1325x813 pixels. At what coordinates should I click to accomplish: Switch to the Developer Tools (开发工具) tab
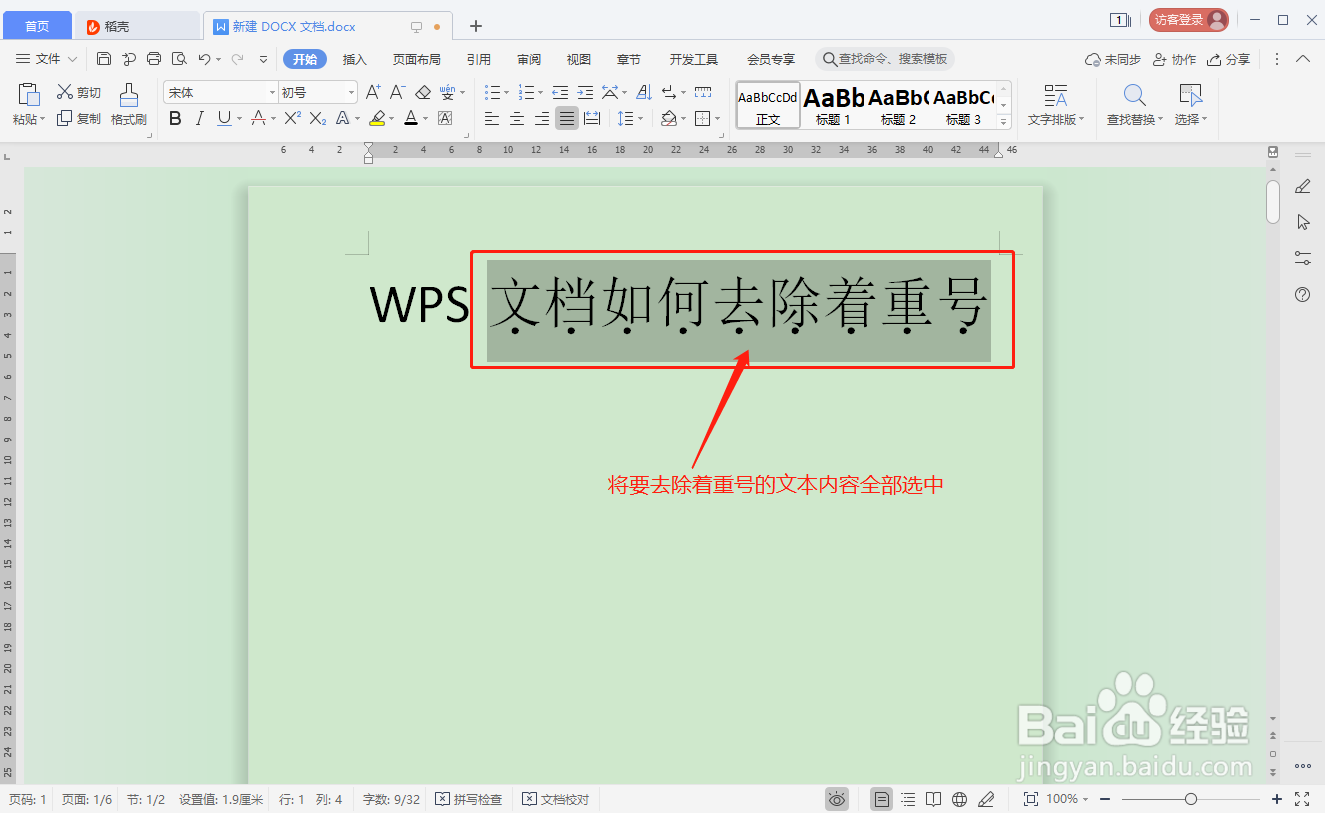[694, 59]
